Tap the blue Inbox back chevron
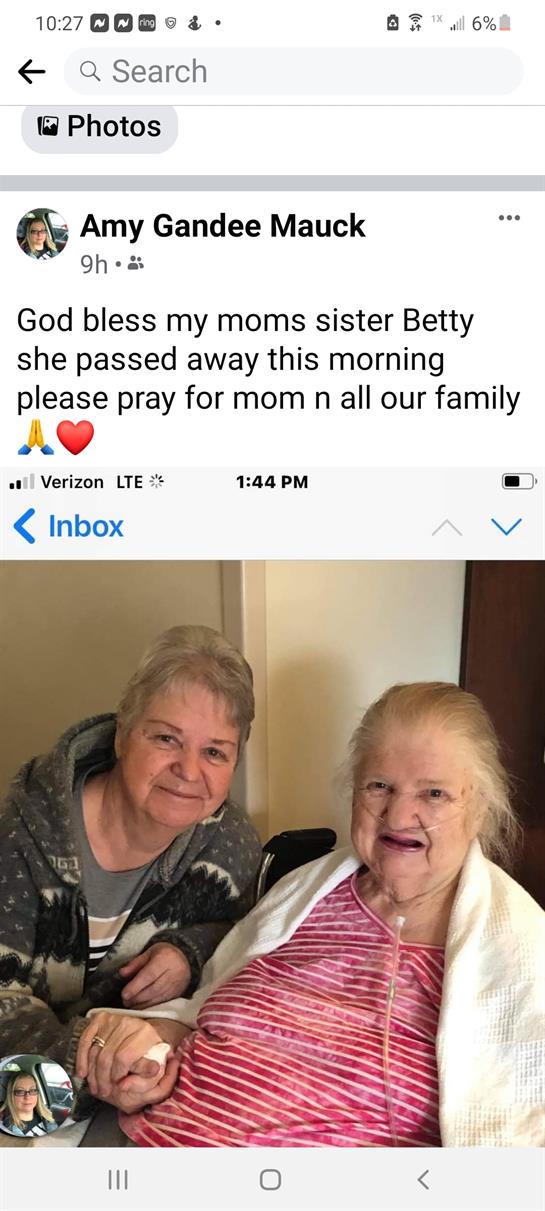The width and height of the screenshot is (545, 1211). [x=25, y=526]
